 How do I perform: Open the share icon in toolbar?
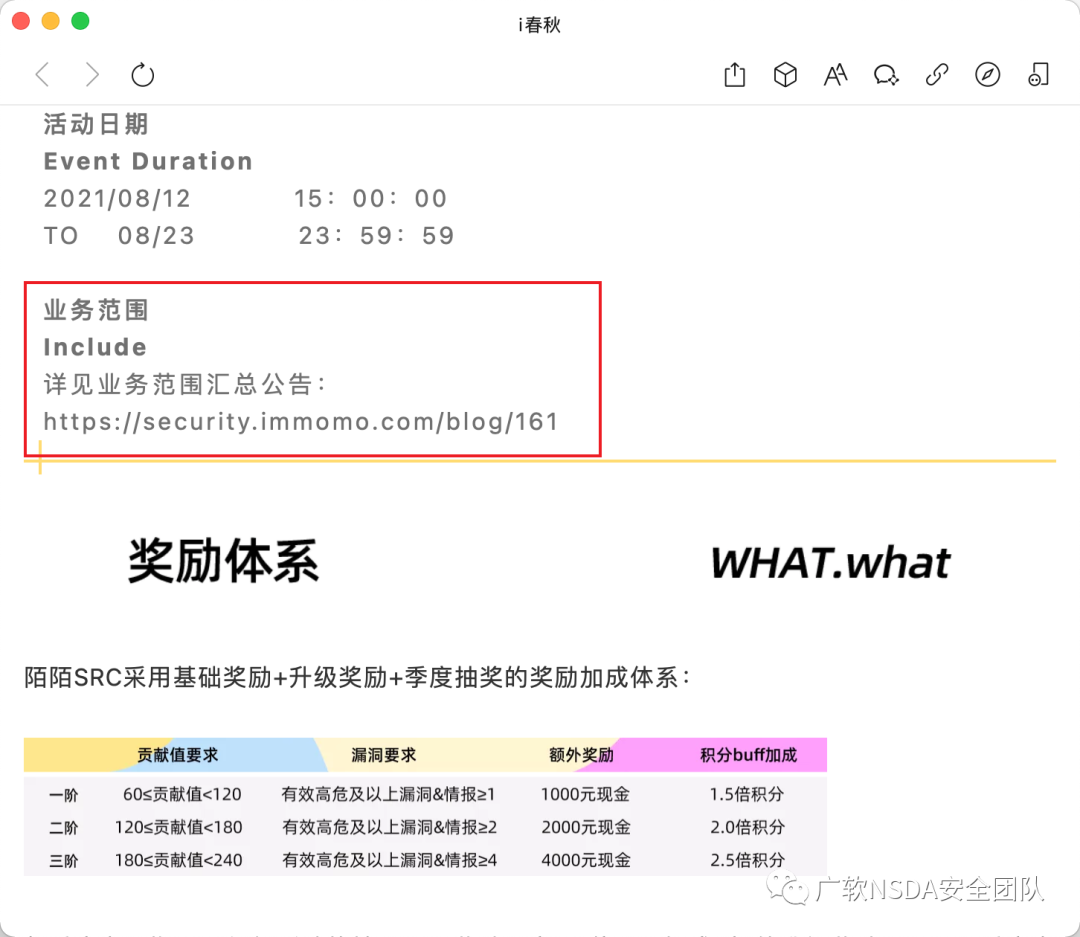tap(735, 74)
